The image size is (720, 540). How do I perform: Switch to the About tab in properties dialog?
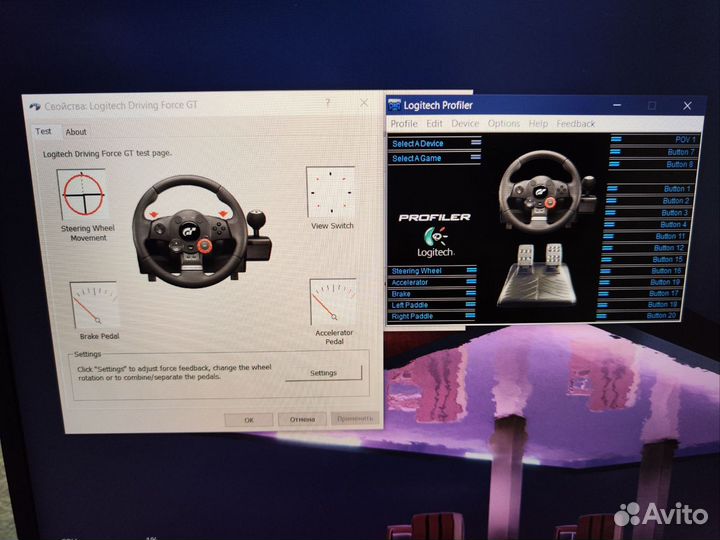pyautogui.click(x=76, y=132)
